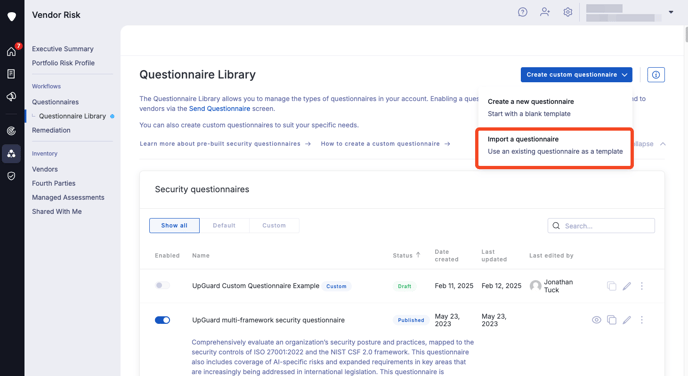Click the search magnifier icon
The width and height of the screenshot is (688, 376).
(x=556, y=226)
